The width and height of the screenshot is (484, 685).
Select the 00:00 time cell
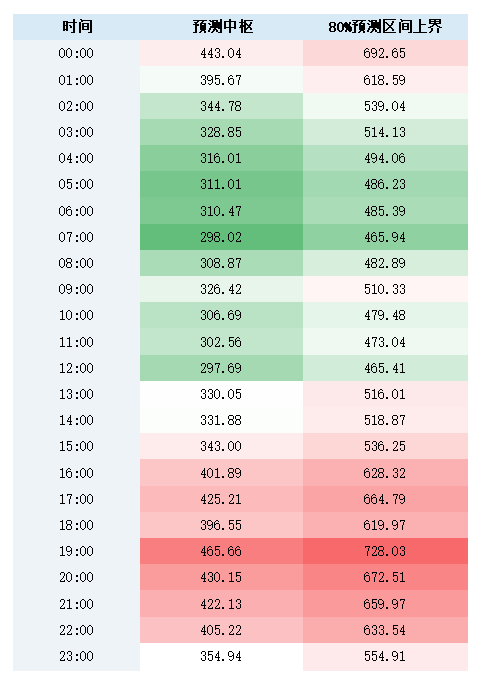click(76, 53)
